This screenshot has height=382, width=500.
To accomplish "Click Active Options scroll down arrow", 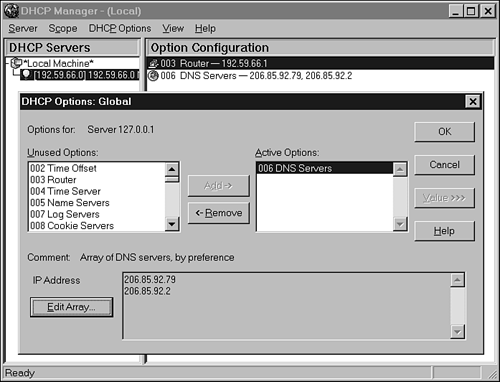I will point(400,224).
